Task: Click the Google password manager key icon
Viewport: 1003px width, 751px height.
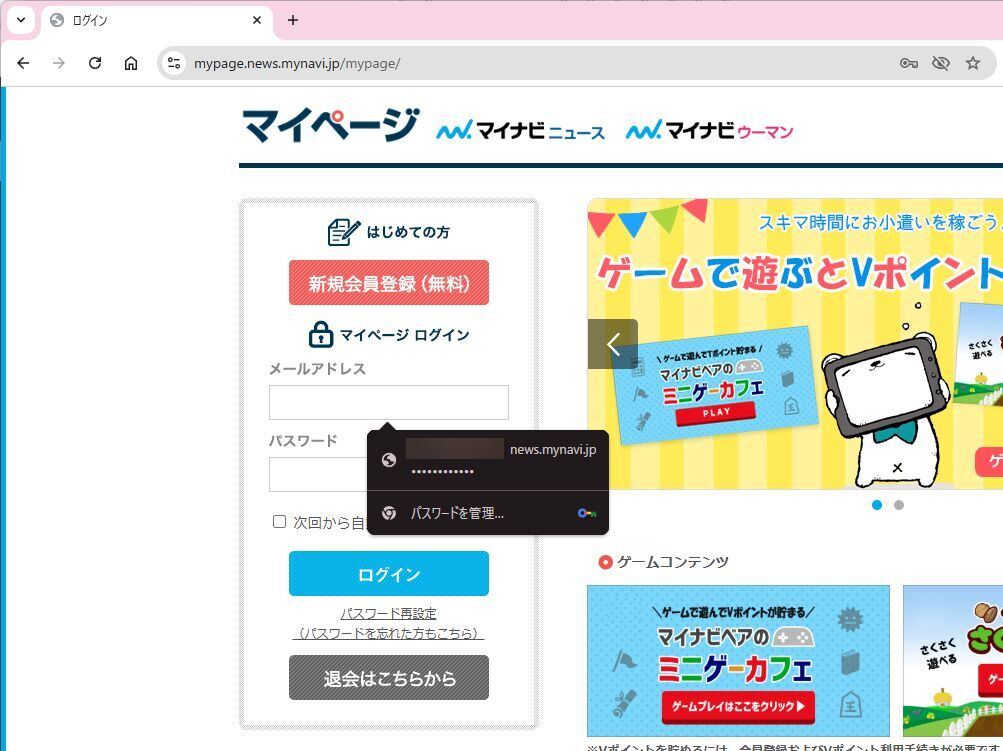Action: pyautogui.click(x=587, y=513)
